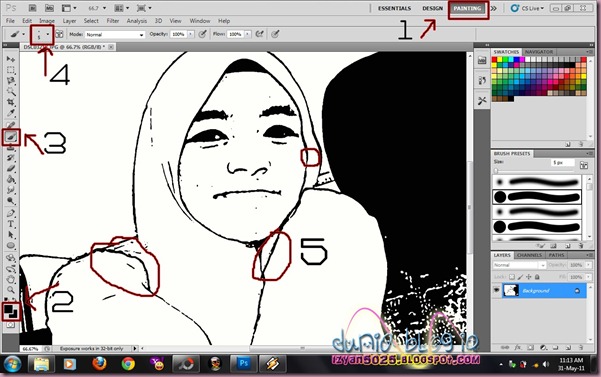The image size is (601, 377).
Task: Toggle tablet pressure for opacity
Action: [202, 34]
